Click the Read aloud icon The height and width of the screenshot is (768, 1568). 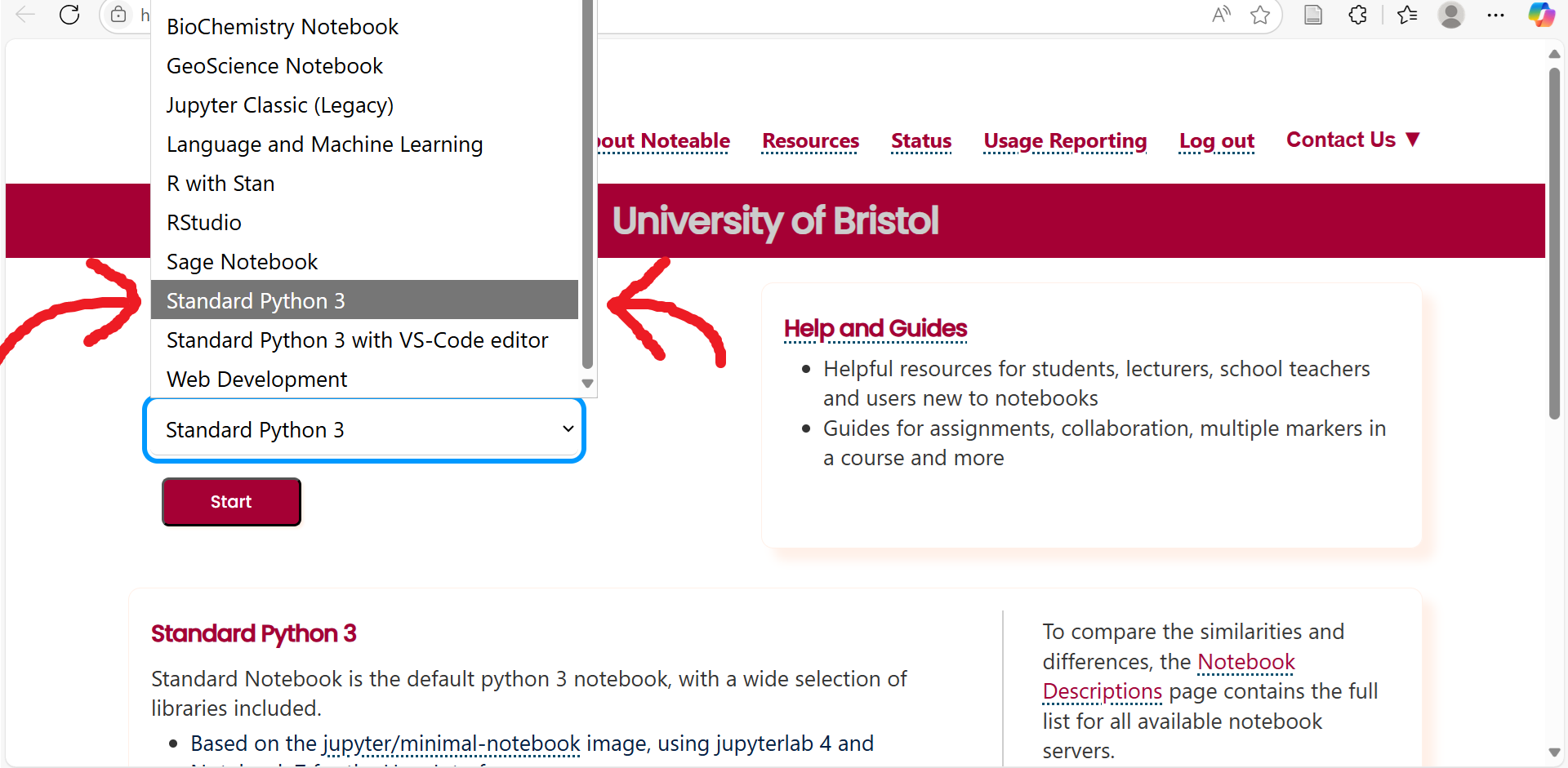point(1221,15)
